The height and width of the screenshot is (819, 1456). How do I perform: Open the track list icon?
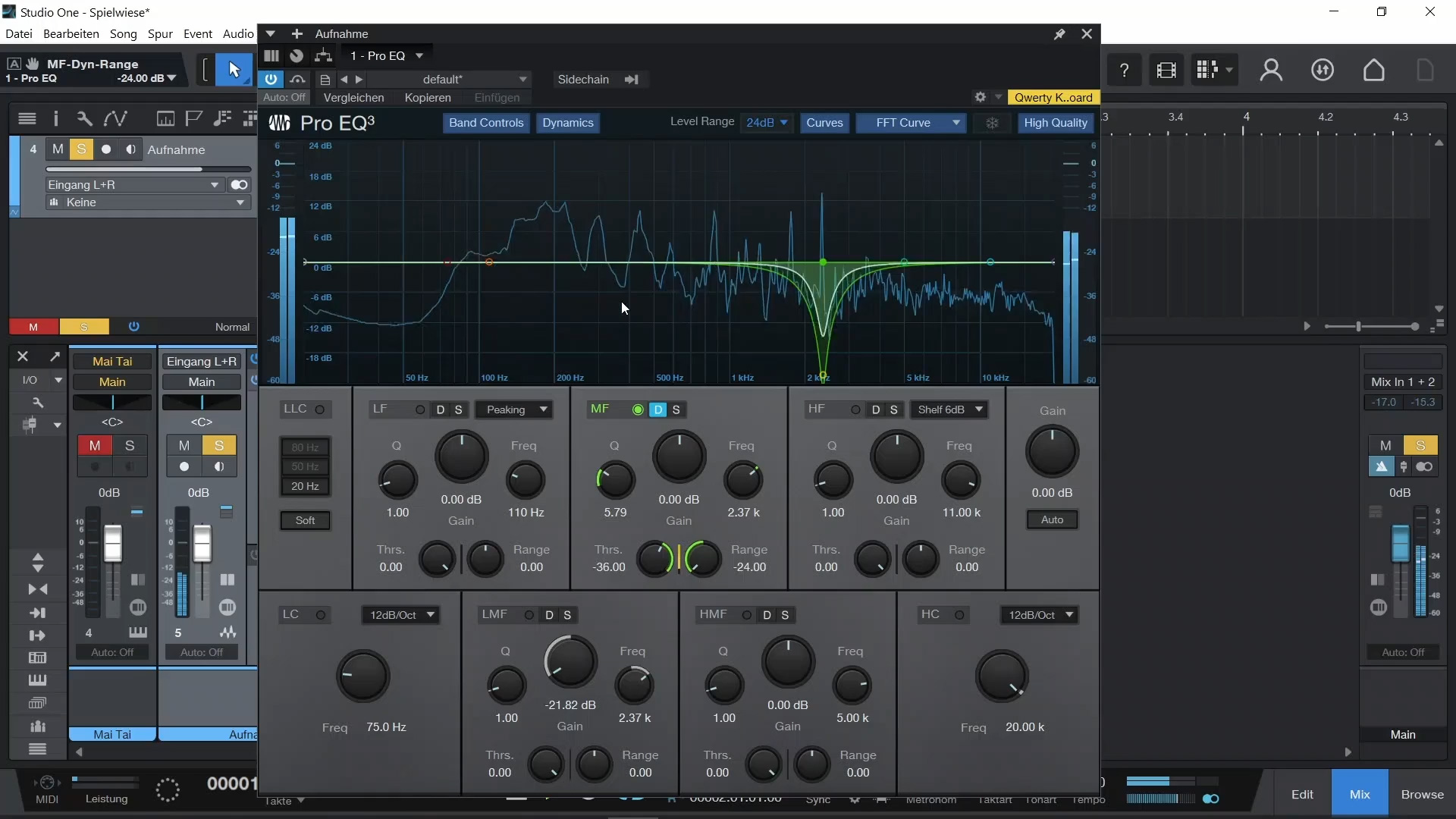(27, 118)
